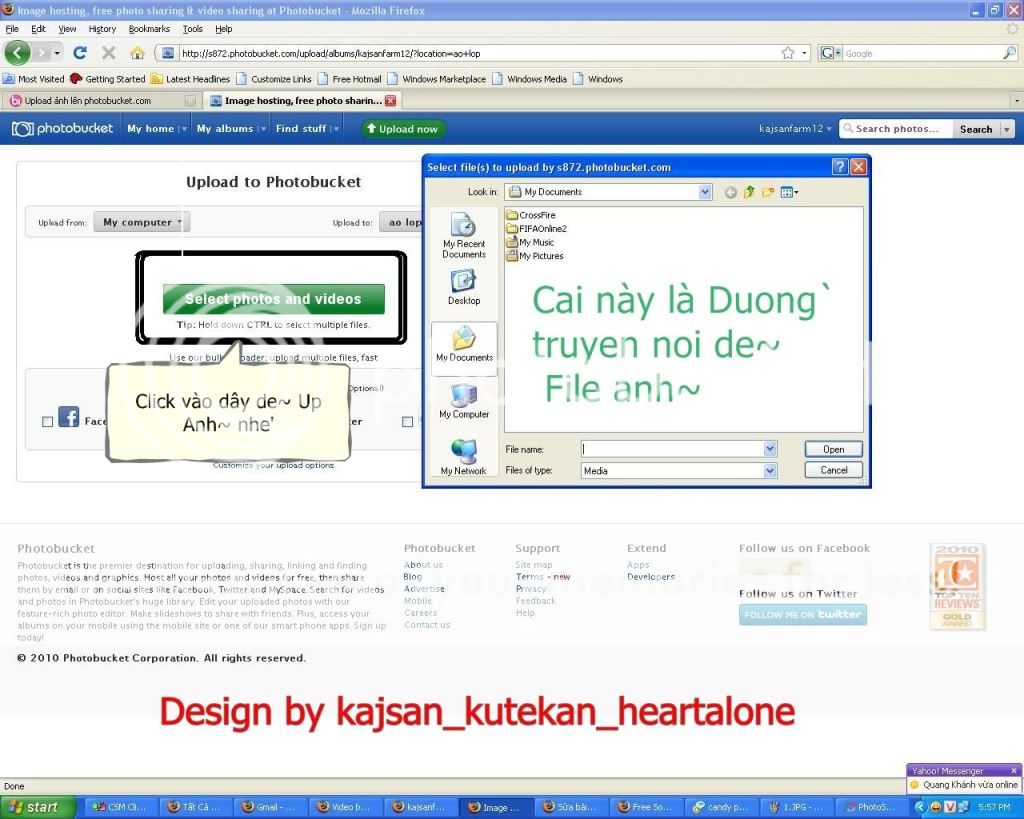Open the kajsanfarm12 account dropdown

795,129
